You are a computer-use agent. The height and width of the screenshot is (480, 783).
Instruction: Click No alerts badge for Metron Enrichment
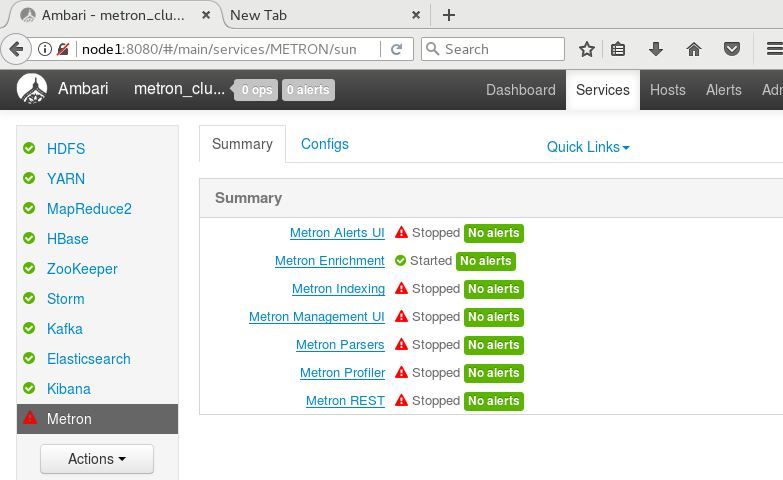point(485,261)
